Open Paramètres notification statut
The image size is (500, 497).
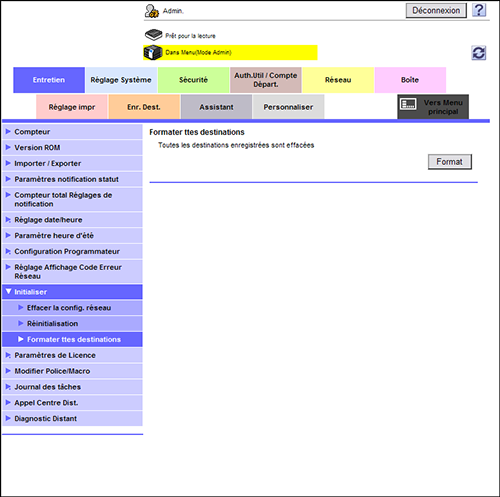point(72,179)
